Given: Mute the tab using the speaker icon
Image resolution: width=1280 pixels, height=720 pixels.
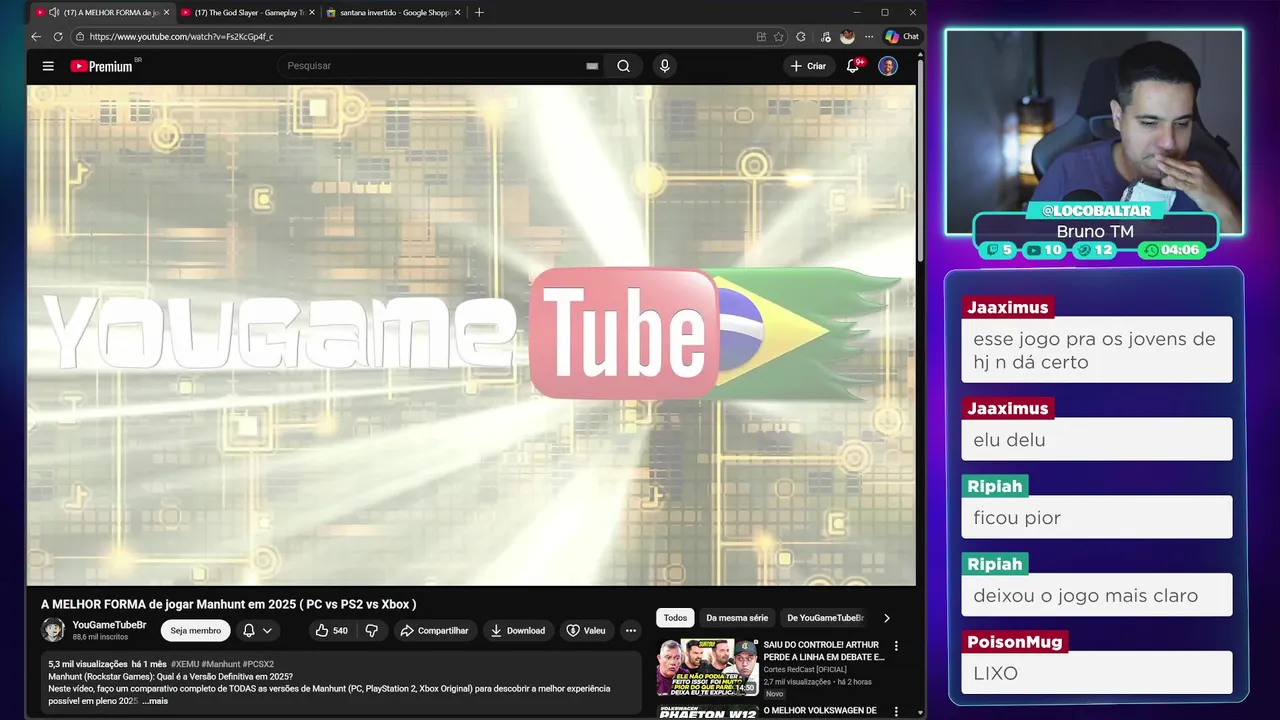Looking at the screenshot, I should point(54,13).
